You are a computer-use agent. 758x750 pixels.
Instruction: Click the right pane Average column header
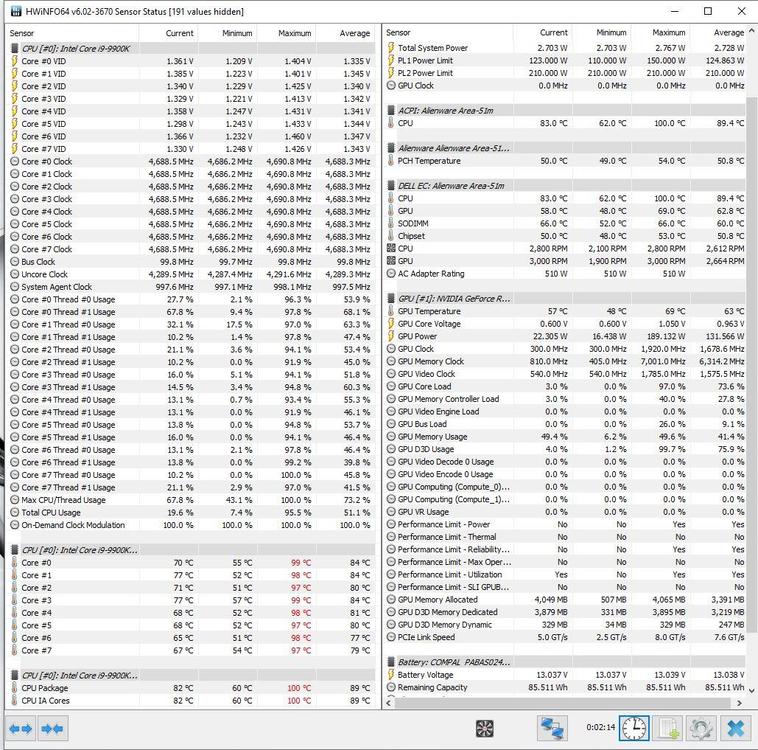728,33
